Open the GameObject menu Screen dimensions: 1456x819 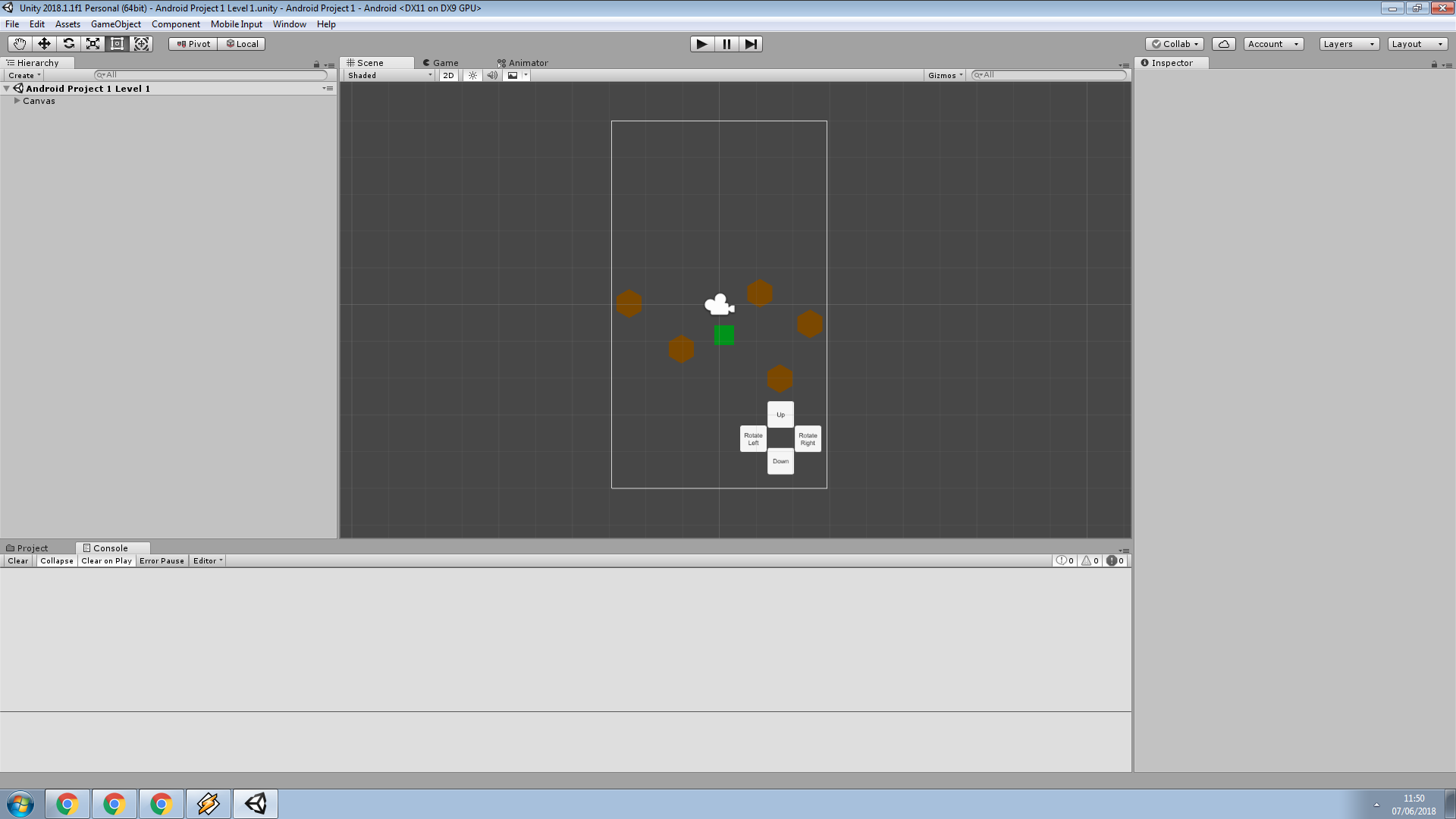[x=115, y=24]
